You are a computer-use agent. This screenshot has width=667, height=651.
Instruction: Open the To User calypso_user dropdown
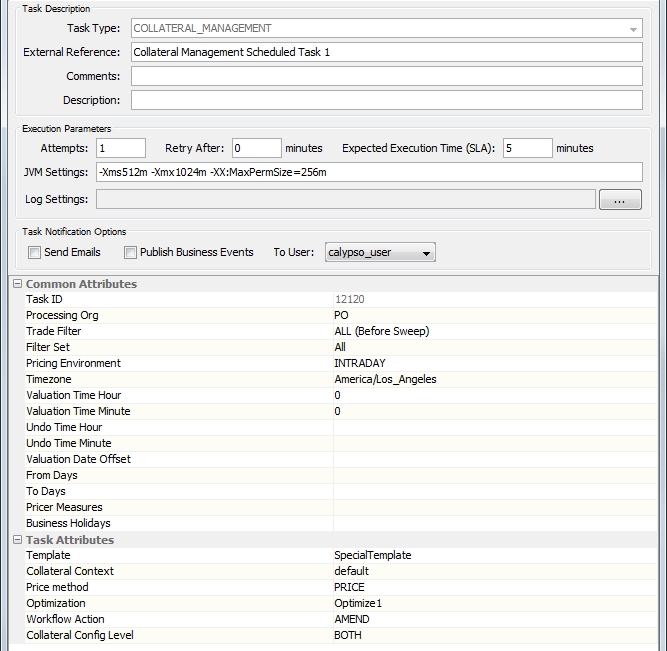(x=380, y=252)
